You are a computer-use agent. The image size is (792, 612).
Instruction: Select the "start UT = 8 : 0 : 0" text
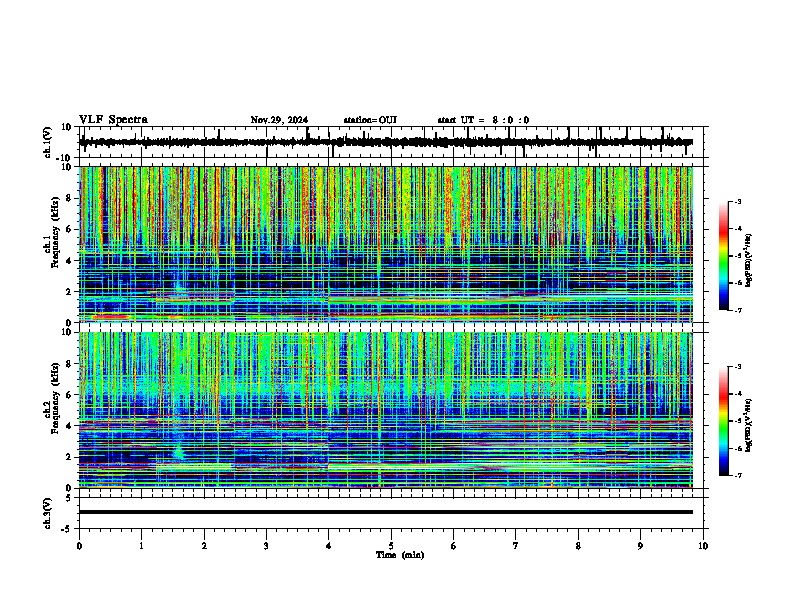click(483, 120)
